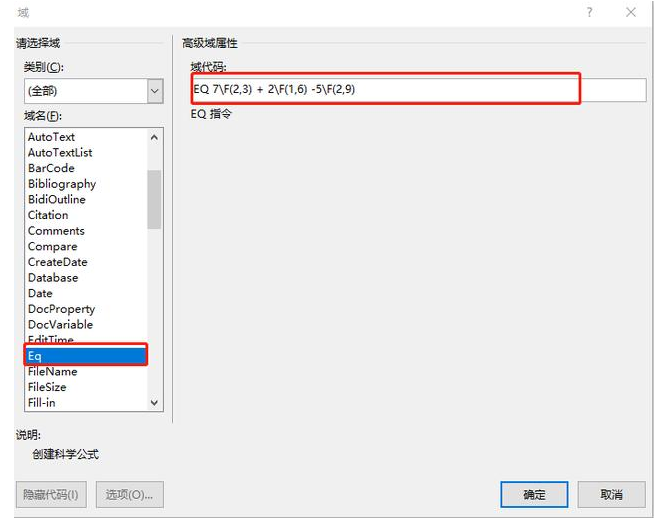Choose Comments field from list
This screenshot has height=518, width=658.
point(56,231)
